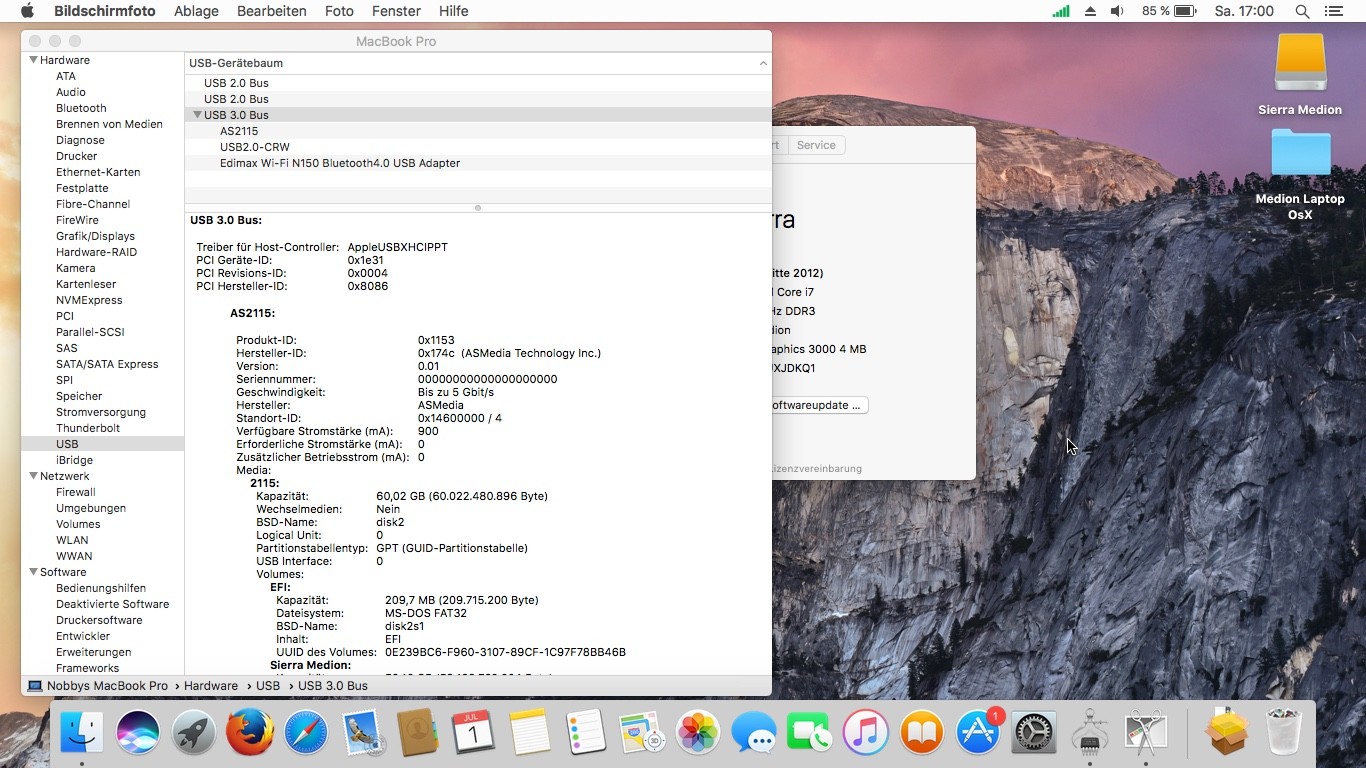Screen dimensions: 1366x768
Task: Open the package box icon in Dock
Action: coord(1227,733)
